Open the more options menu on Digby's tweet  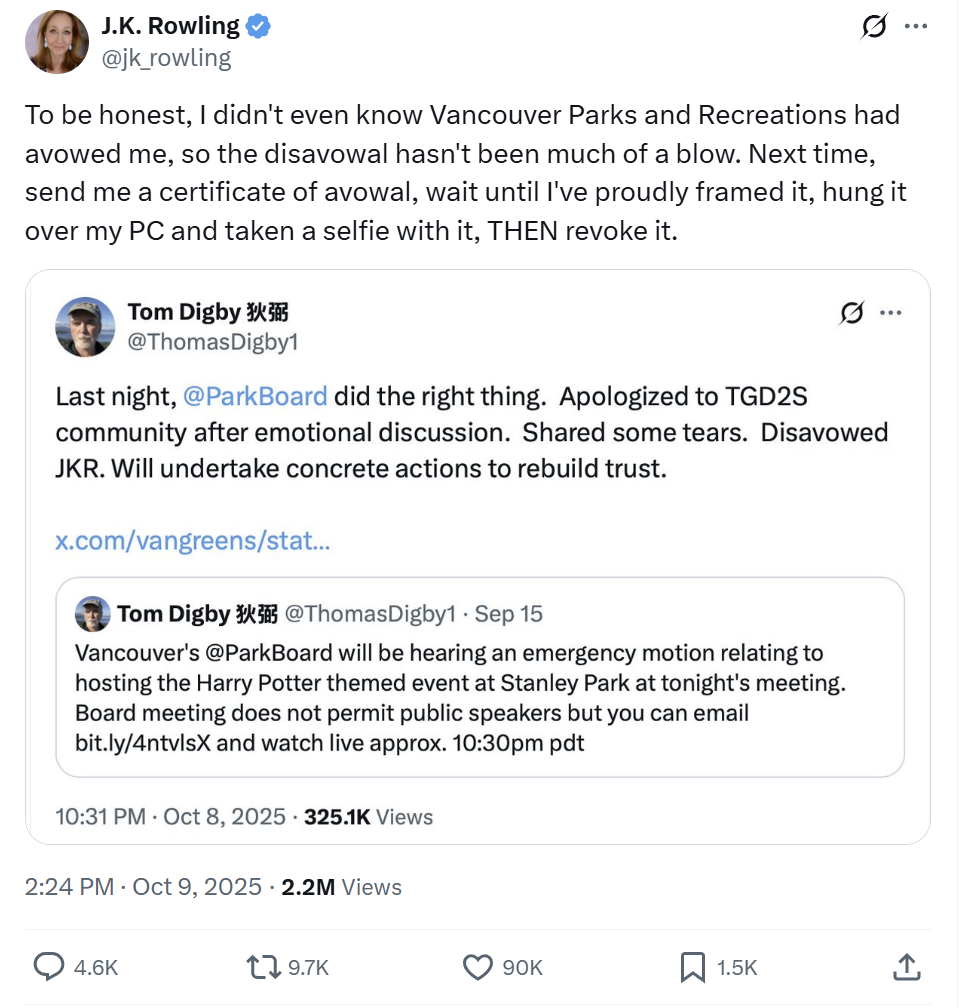click(890, 313)
